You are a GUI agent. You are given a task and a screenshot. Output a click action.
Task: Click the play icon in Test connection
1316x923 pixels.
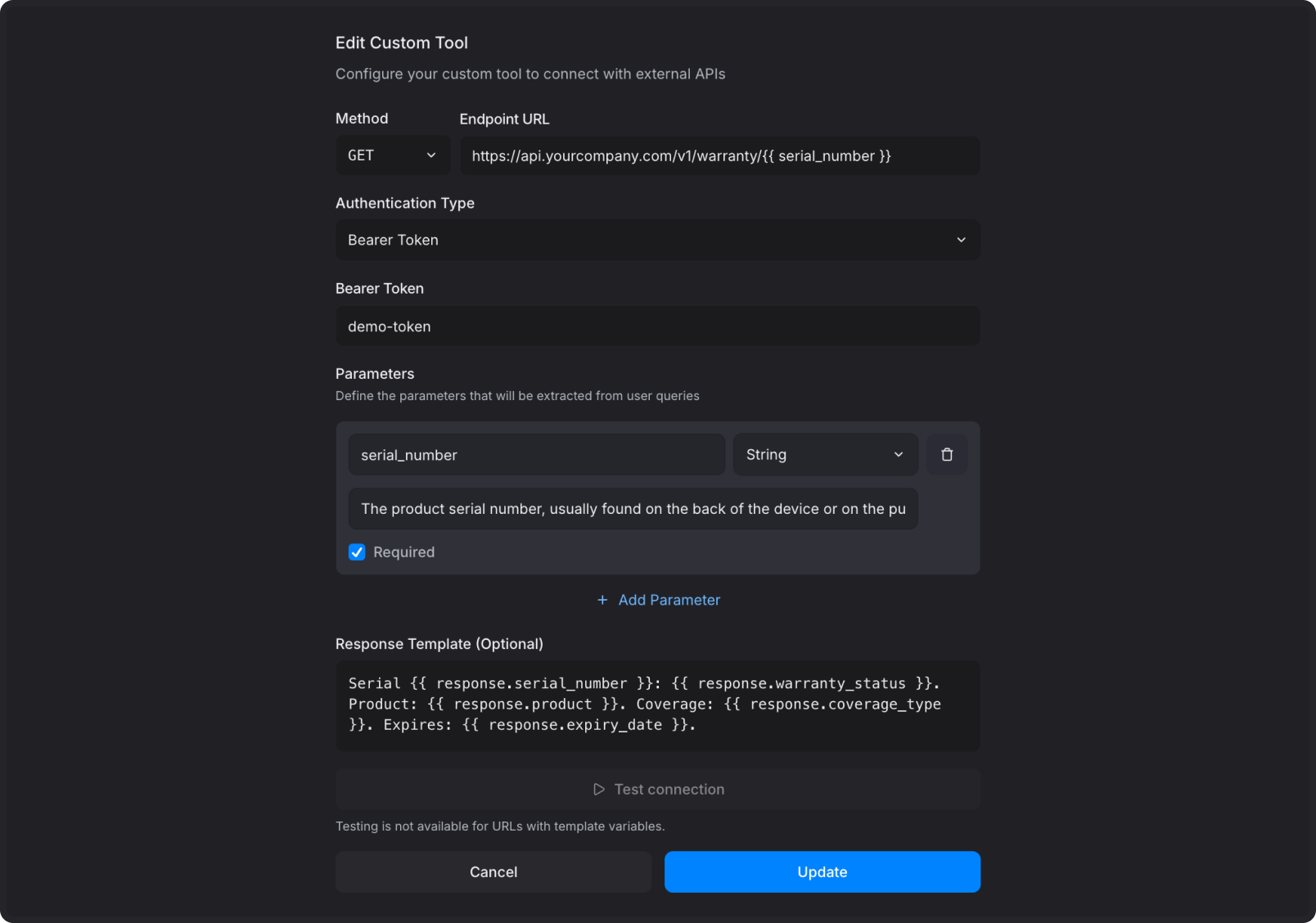(599, 790)
